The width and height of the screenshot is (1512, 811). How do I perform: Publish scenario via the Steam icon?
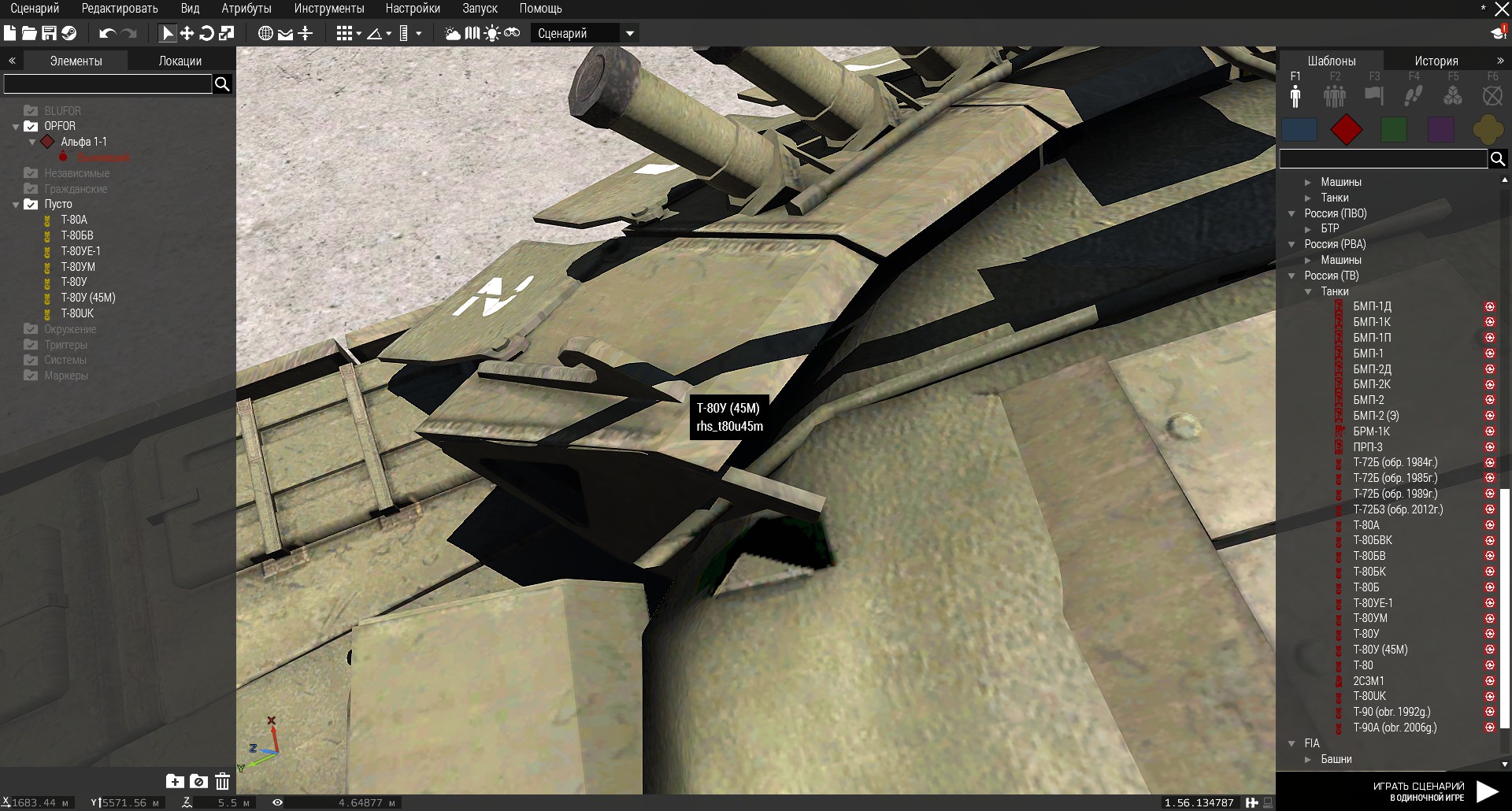(69, 33)
